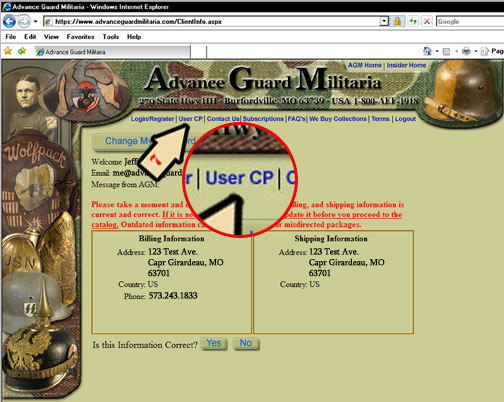The image size is (504, 402).
Task: Expand the Home button dropdown arrow
Action: click(x=437, y=51)
